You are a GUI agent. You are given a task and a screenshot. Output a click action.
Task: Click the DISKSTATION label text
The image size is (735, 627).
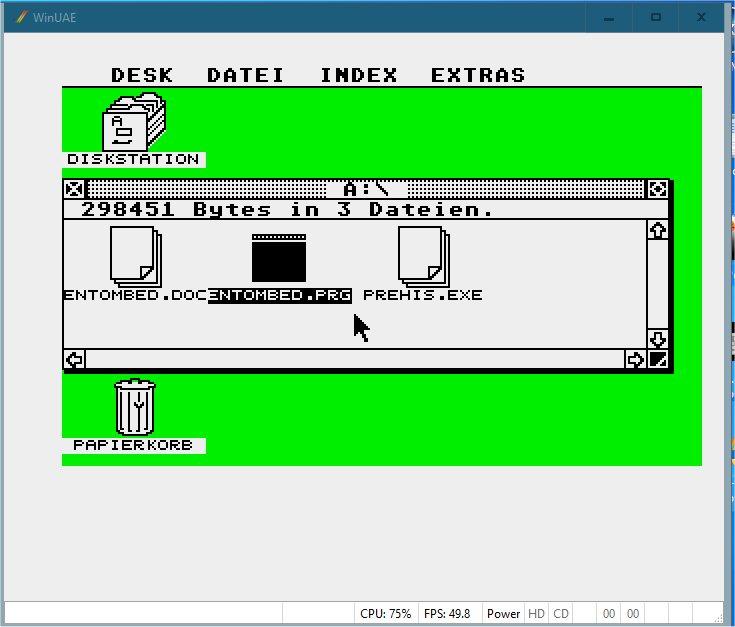134,159
